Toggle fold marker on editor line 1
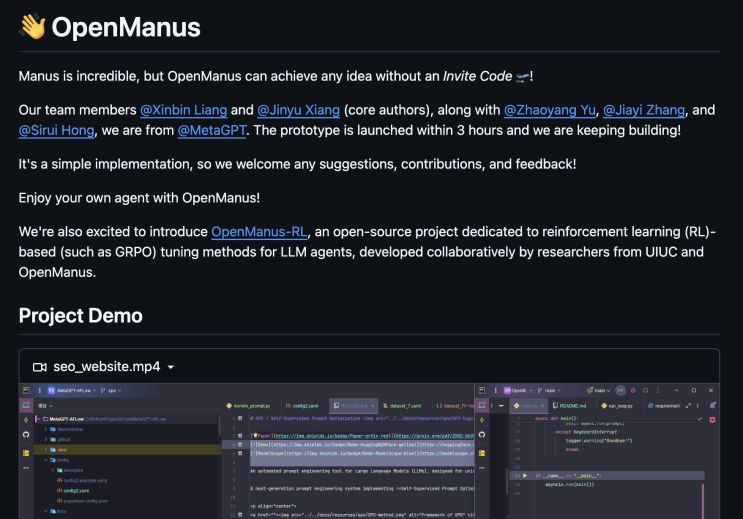The image size is (743, 519). [x=240, y=419]
